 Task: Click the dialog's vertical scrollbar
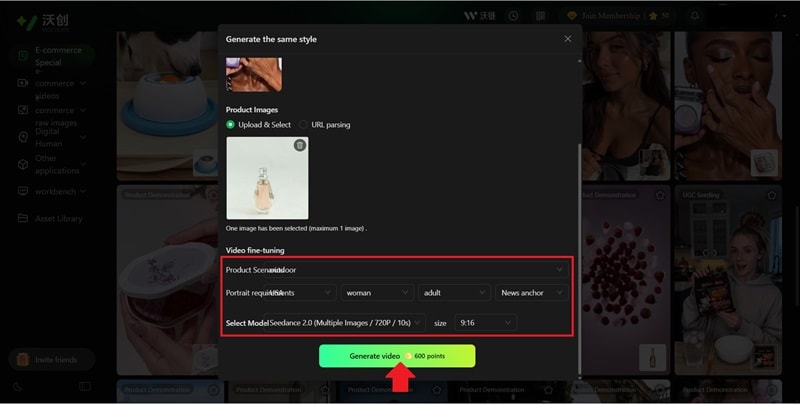coord(579,259)
